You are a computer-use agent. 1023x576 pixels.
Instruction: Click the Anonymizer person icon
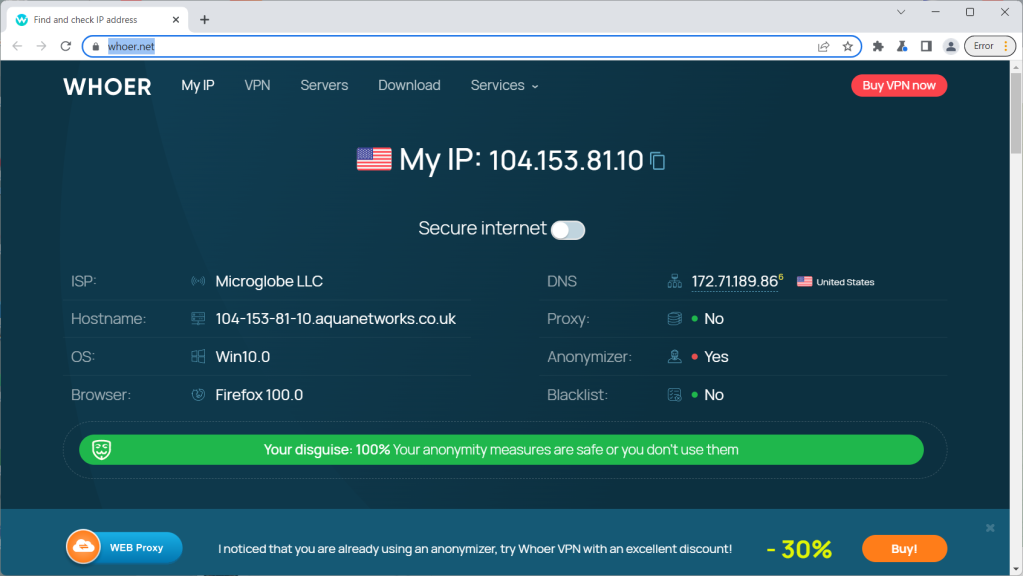(675, 356)
